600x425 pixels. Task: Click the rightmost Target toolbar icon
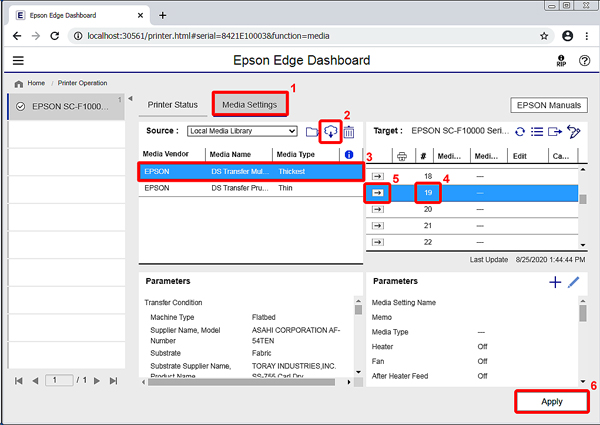click(574, 132)
